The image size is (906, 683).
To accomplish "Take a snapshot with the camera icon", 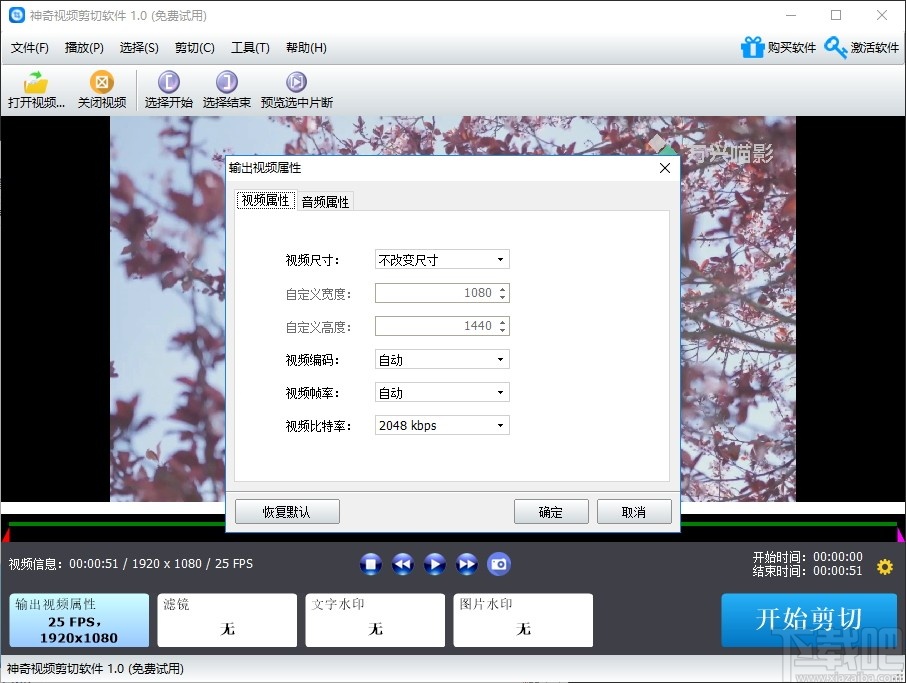I will click(498, 564).
